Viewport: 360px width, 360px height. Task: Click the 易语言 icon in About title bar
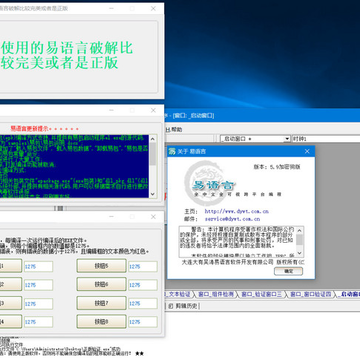point(172,151)
